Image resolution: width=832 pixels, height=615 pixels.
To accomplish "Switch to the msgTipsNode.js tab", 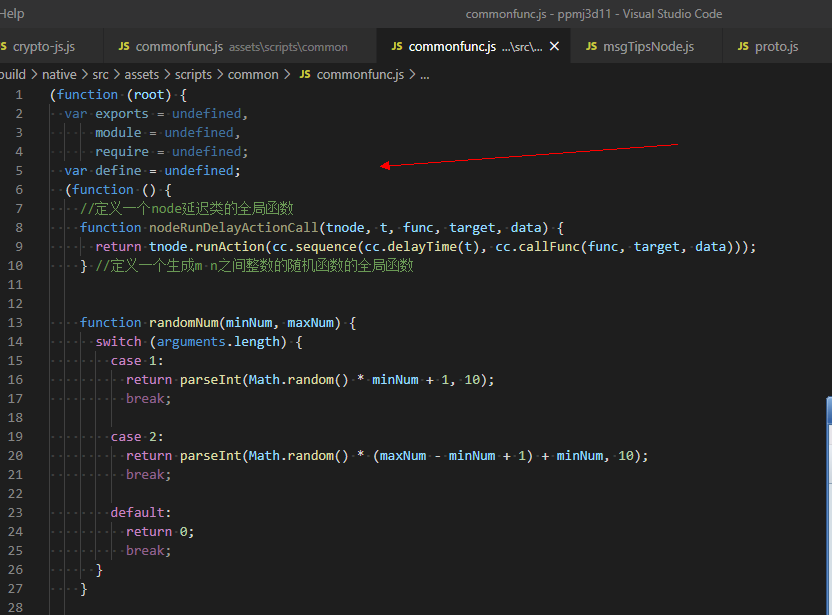I will [x=648, y=47].
